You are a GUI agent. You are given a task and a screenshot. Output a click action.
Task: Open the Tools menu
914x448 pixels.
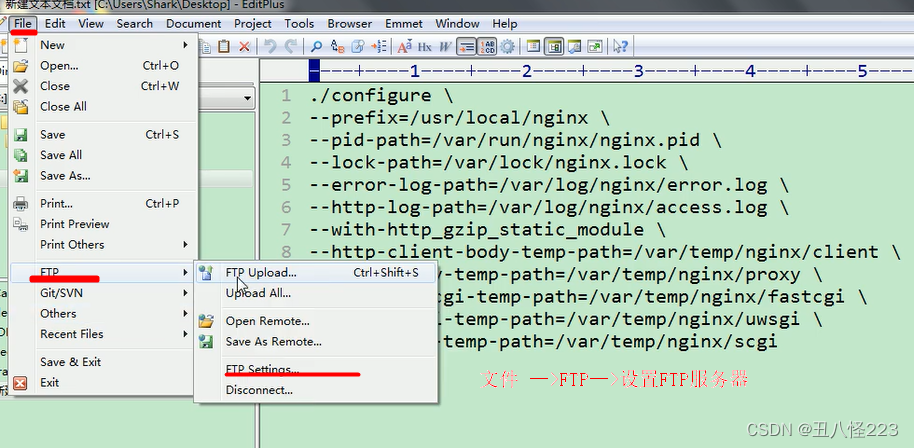coord(299,24)
